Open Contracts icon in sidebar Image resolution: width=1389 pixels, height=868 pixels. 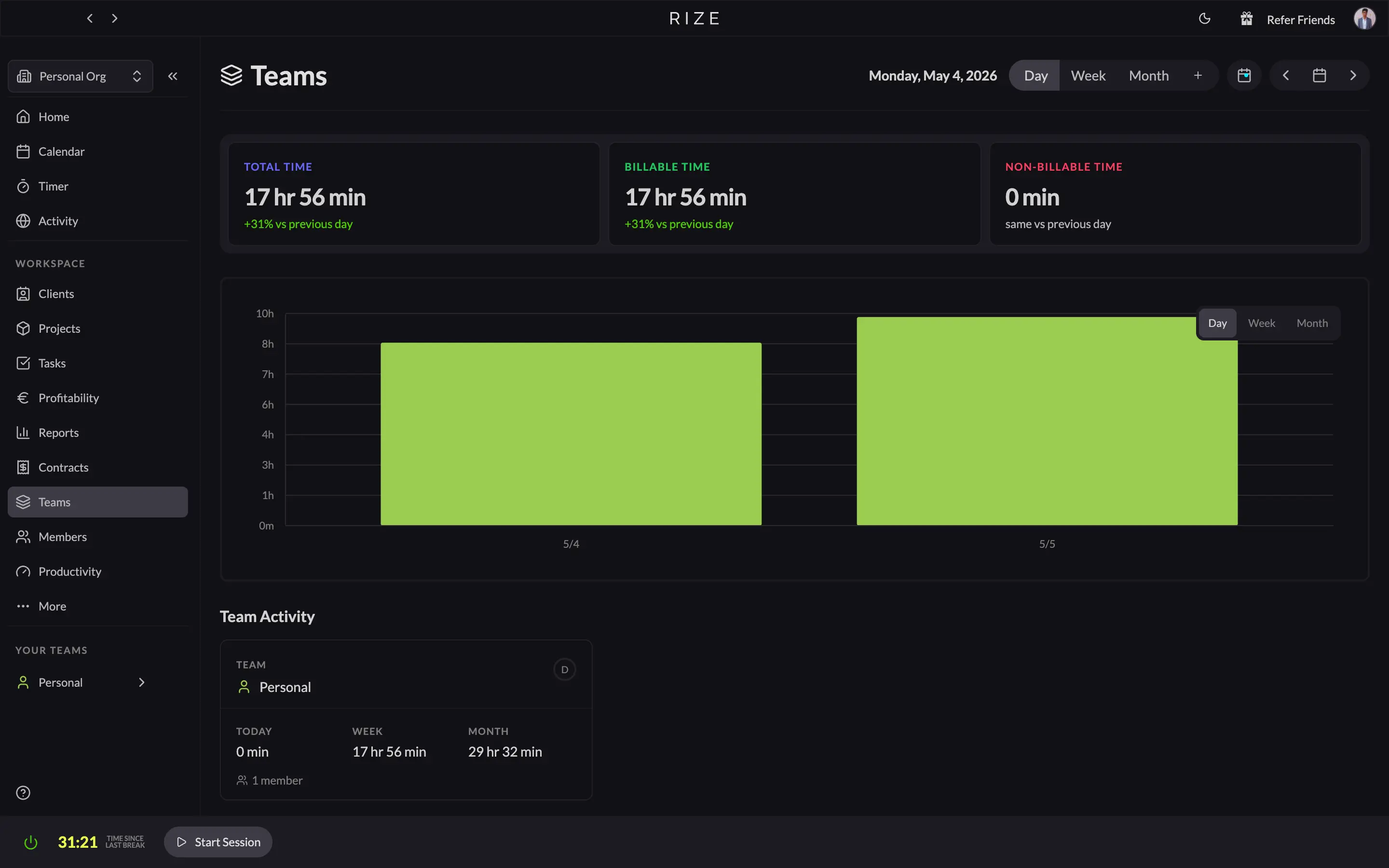23,467
